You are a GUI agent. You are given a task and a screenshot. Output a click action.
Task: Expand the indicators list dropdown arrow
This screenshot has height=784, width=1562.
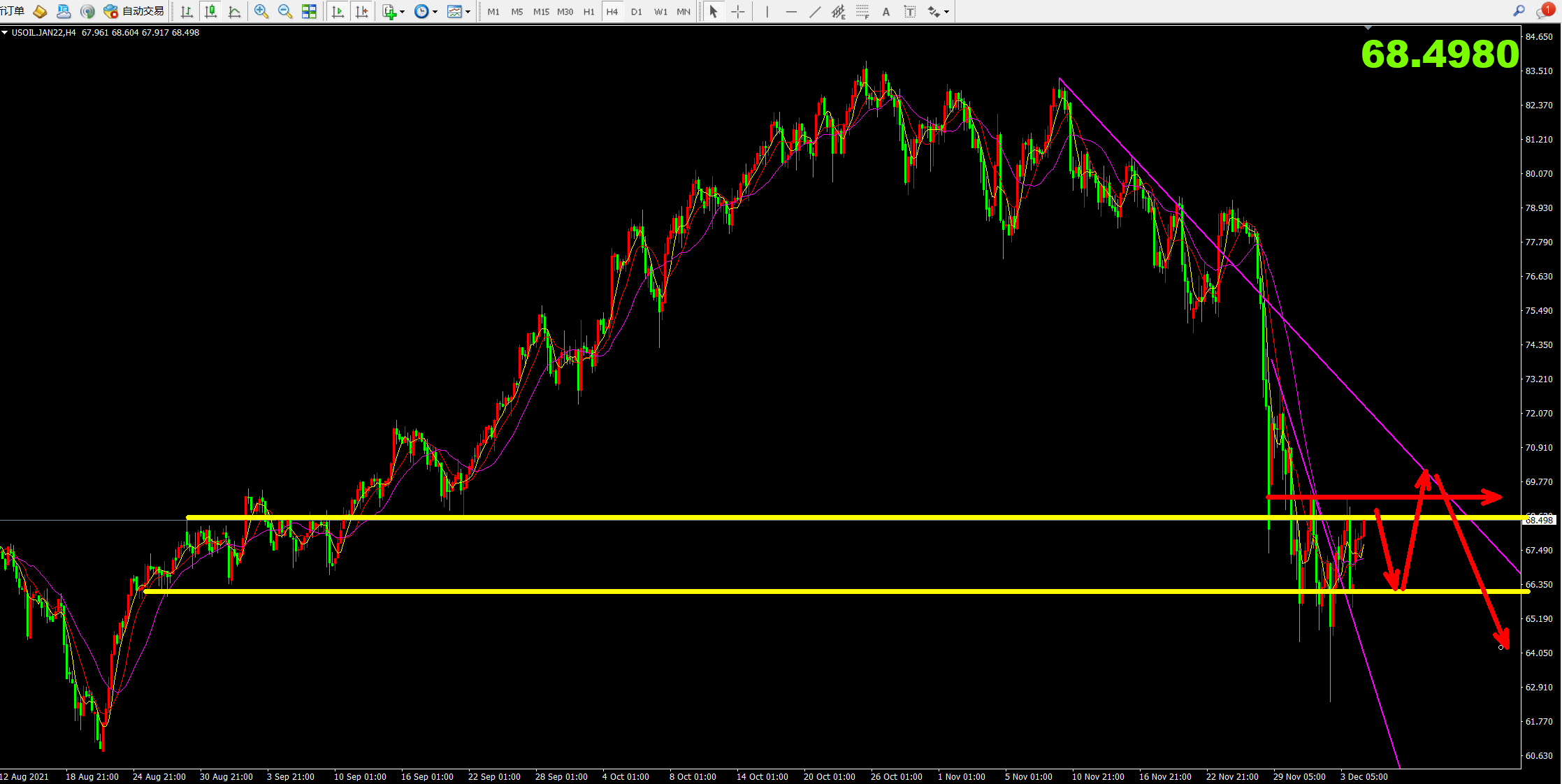click(x=402, y=12)
